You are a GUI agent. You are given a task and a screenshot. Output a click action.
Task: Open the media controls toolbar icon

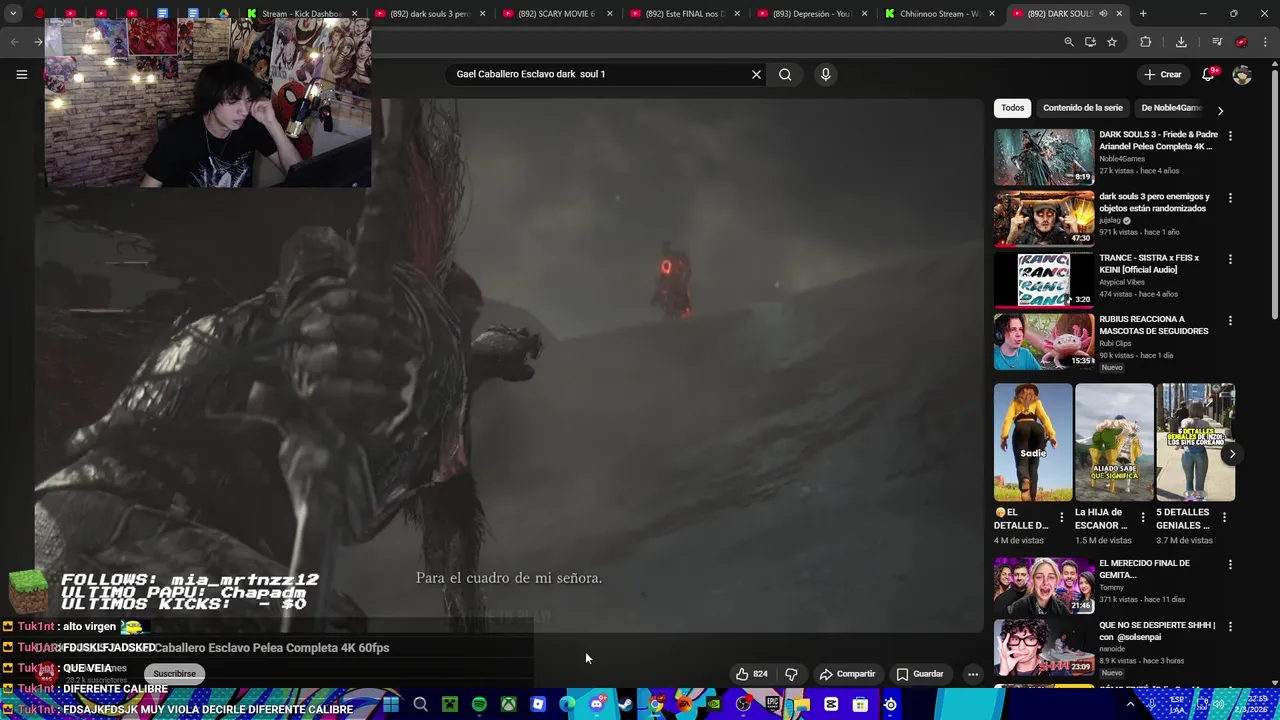coord(1217,42)
